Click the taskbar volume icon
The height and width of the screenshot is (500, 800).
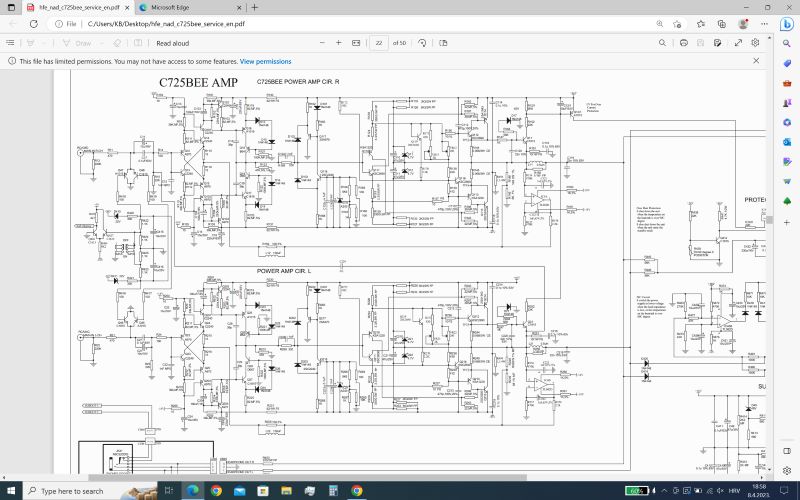[720, 491]
